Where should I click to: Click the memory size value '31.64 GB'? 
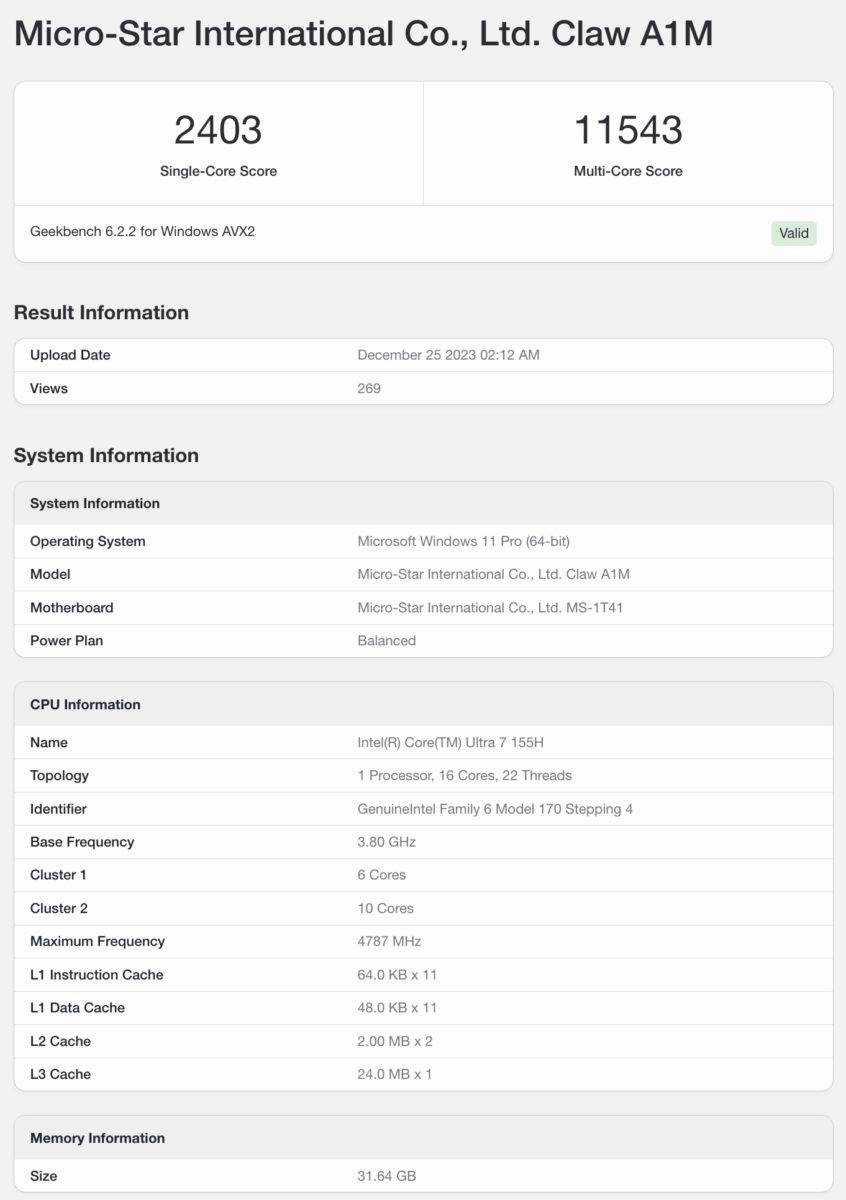pyautogui.click(x=386, y=1176)
